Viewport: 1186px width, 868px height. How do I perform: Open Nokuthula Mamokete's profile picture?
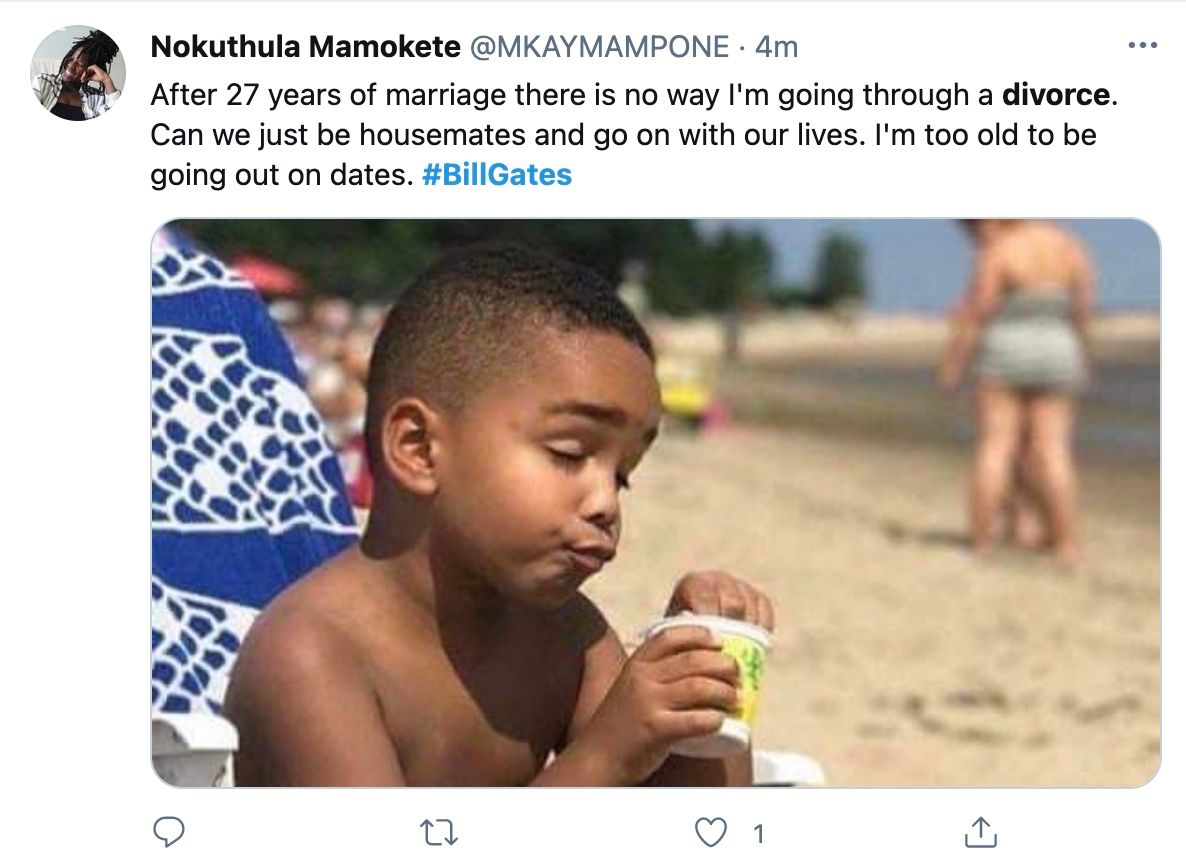click(77, 73)
